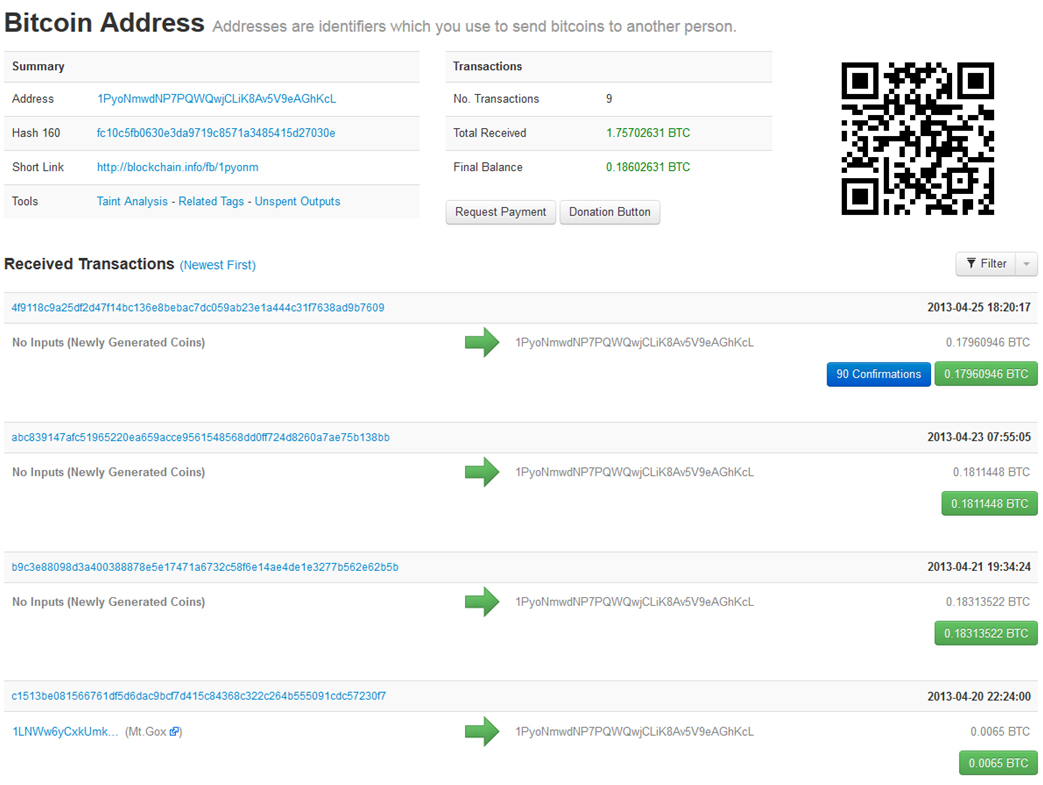1043x785 pixels.
Task: Click the QR code image
Action: pos(917,138)
